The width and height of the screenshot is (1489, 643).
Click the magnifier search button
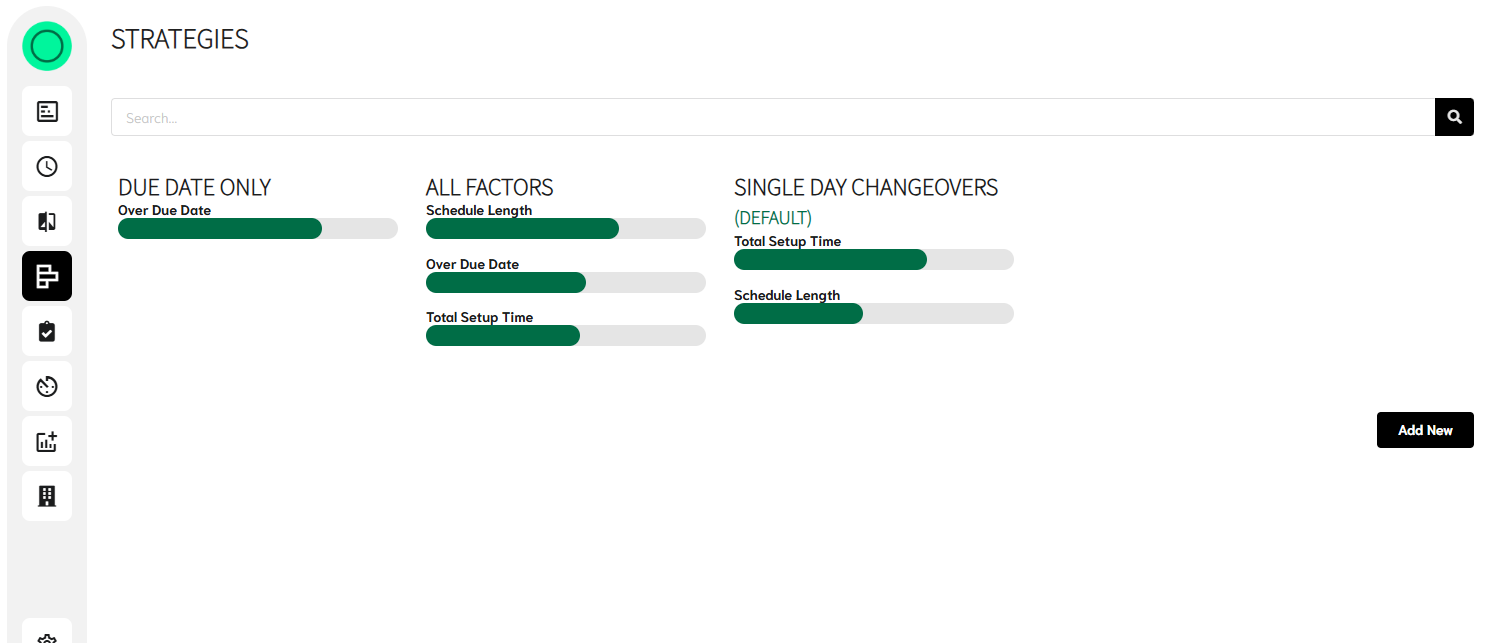1454,117
